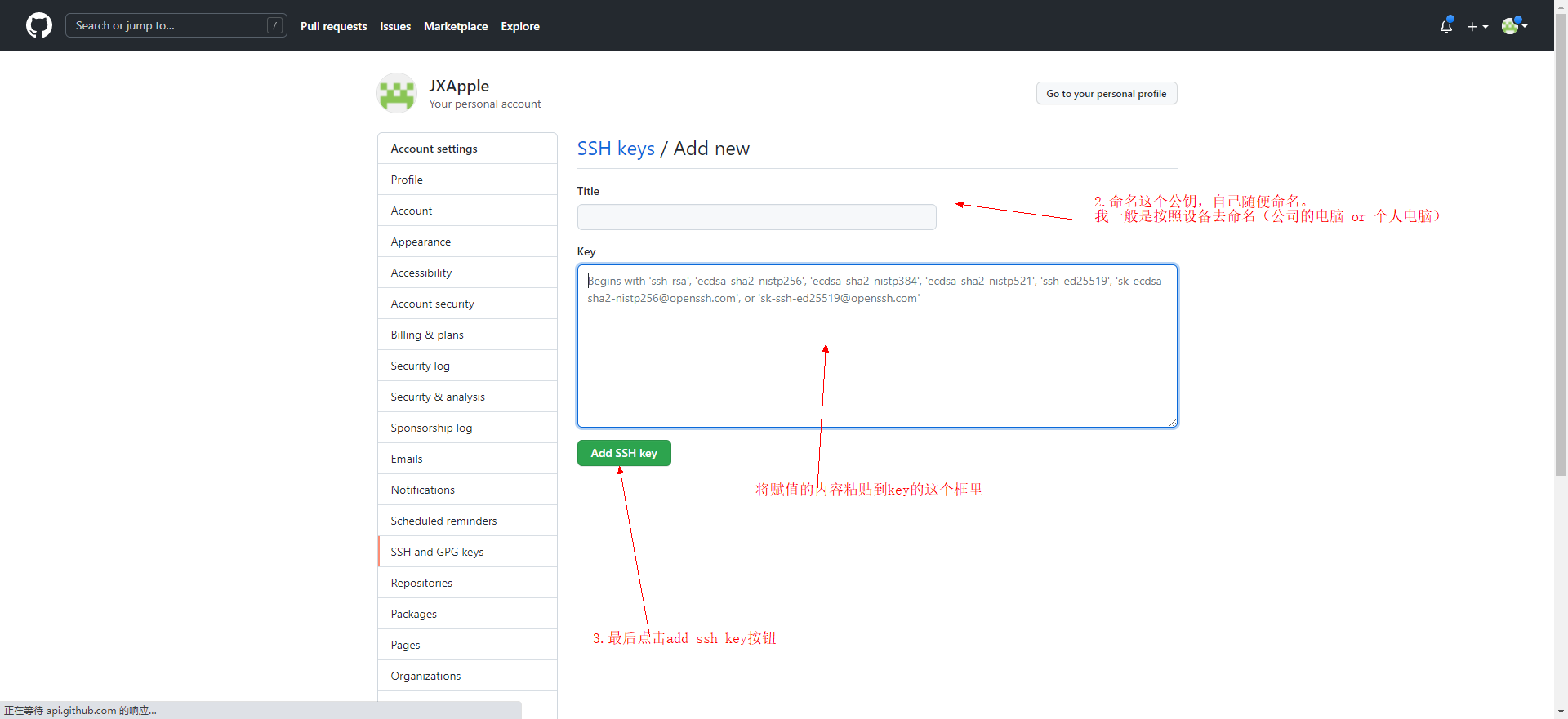The width and height of the screenshot is (1568, 719).
Task: Open Account security in sidebar
Action: click(467, 304)
